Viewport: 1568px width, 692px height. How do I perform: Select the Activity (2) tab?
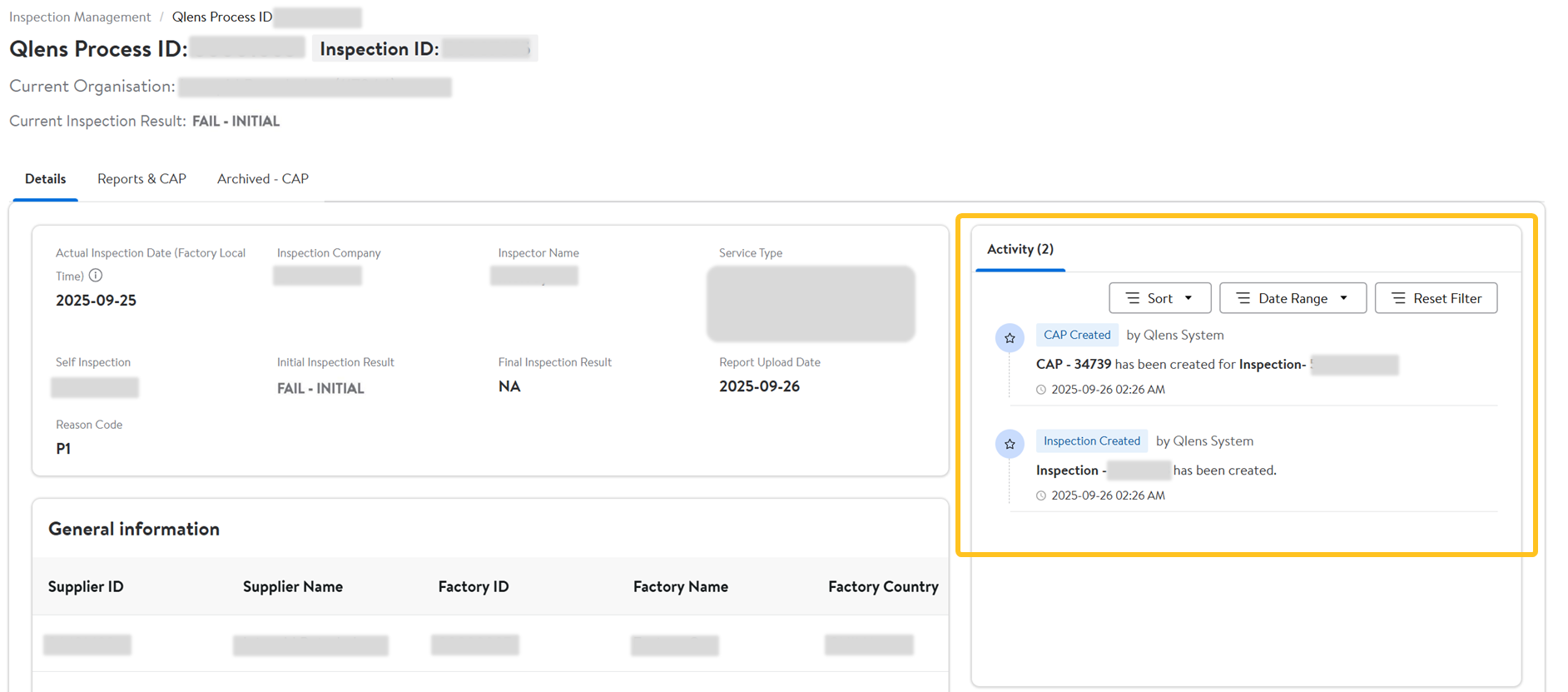(x=1020, y=249)
